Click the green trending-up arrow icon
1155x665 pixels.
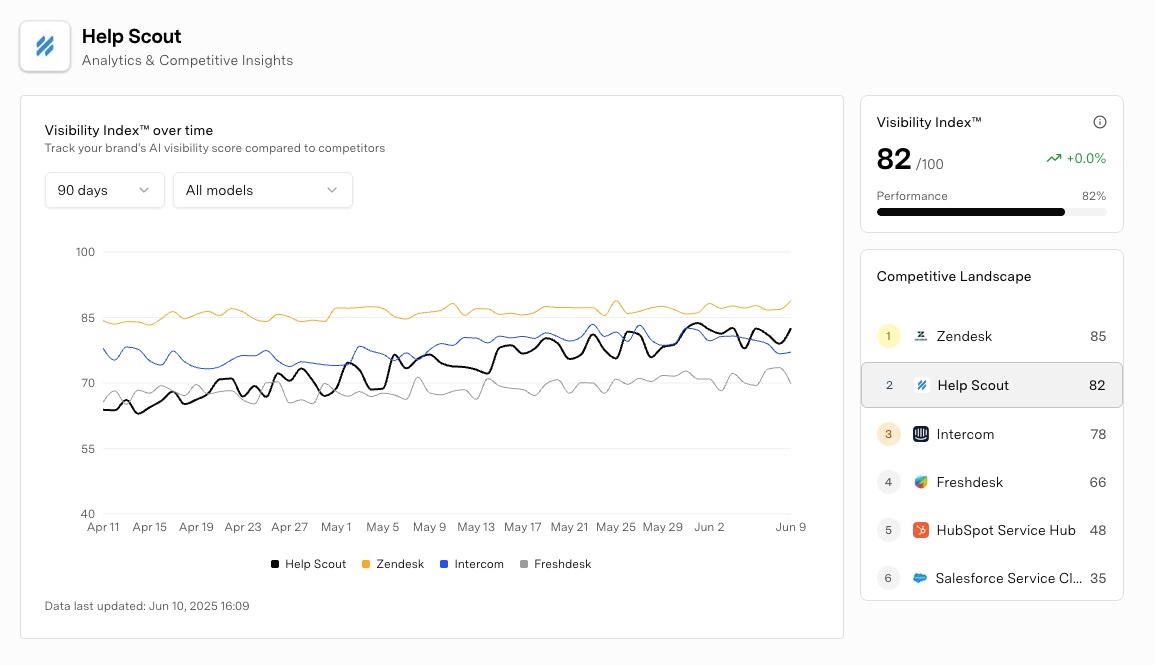pyautogui.click(x=1053, y=158)
